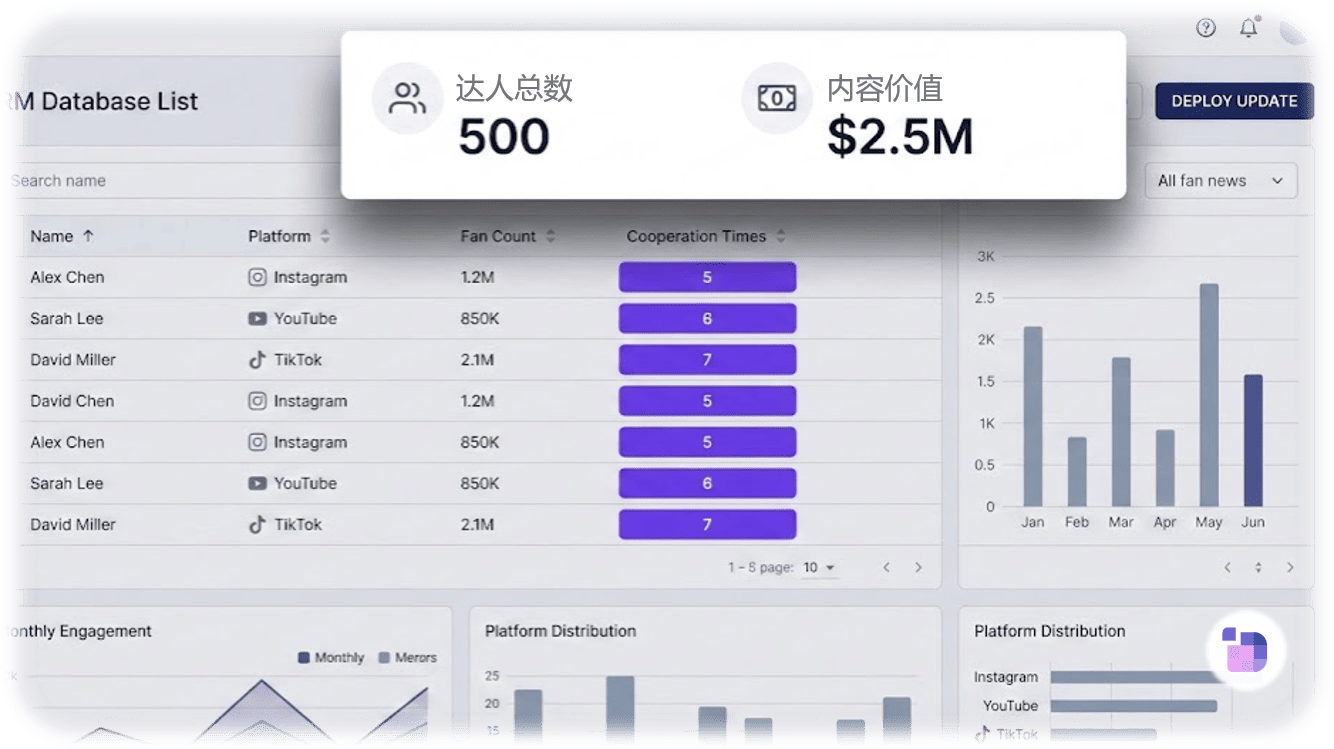
Task: Select the Instagram icon beside Alex Chen
Action: pyautogui.click(x=257, y=277)
